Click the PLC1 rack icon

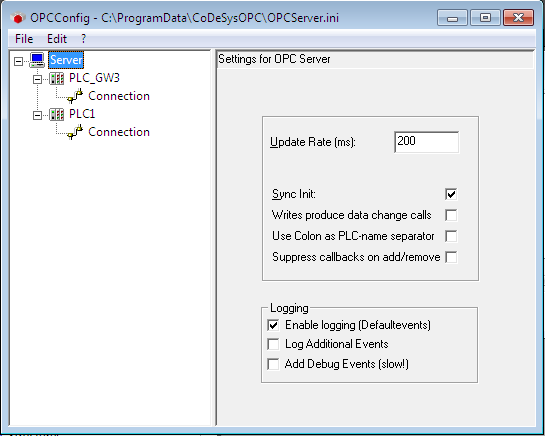pos(56,114)
